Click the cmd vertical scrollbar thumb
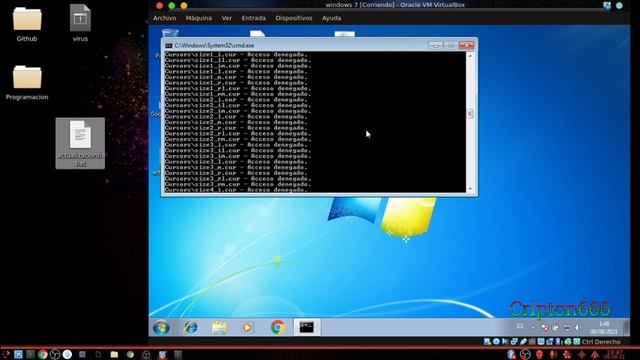The height and width of the screenshot is (360, 640). point(470,113)
